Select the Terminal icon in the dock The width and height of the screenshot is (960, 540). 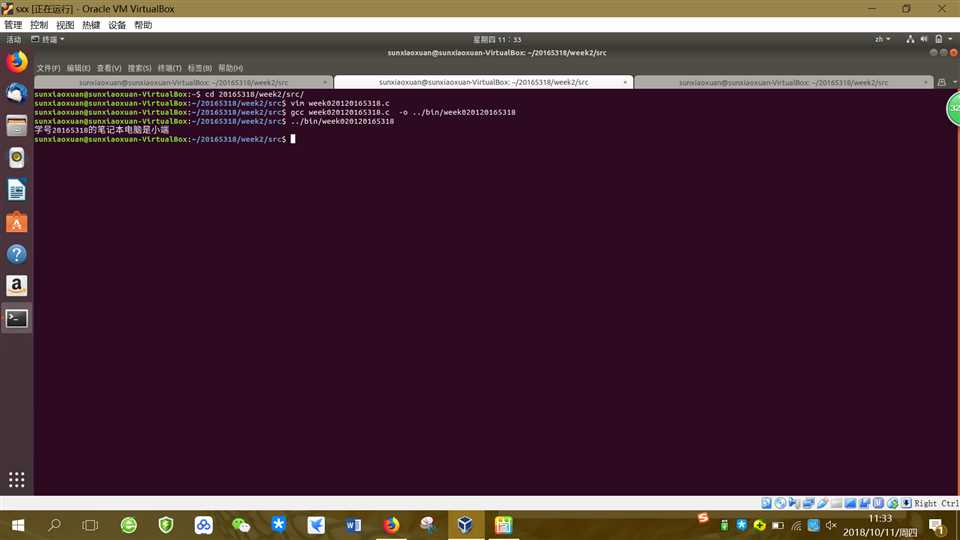pyautogui.click(x=17, y=318)
